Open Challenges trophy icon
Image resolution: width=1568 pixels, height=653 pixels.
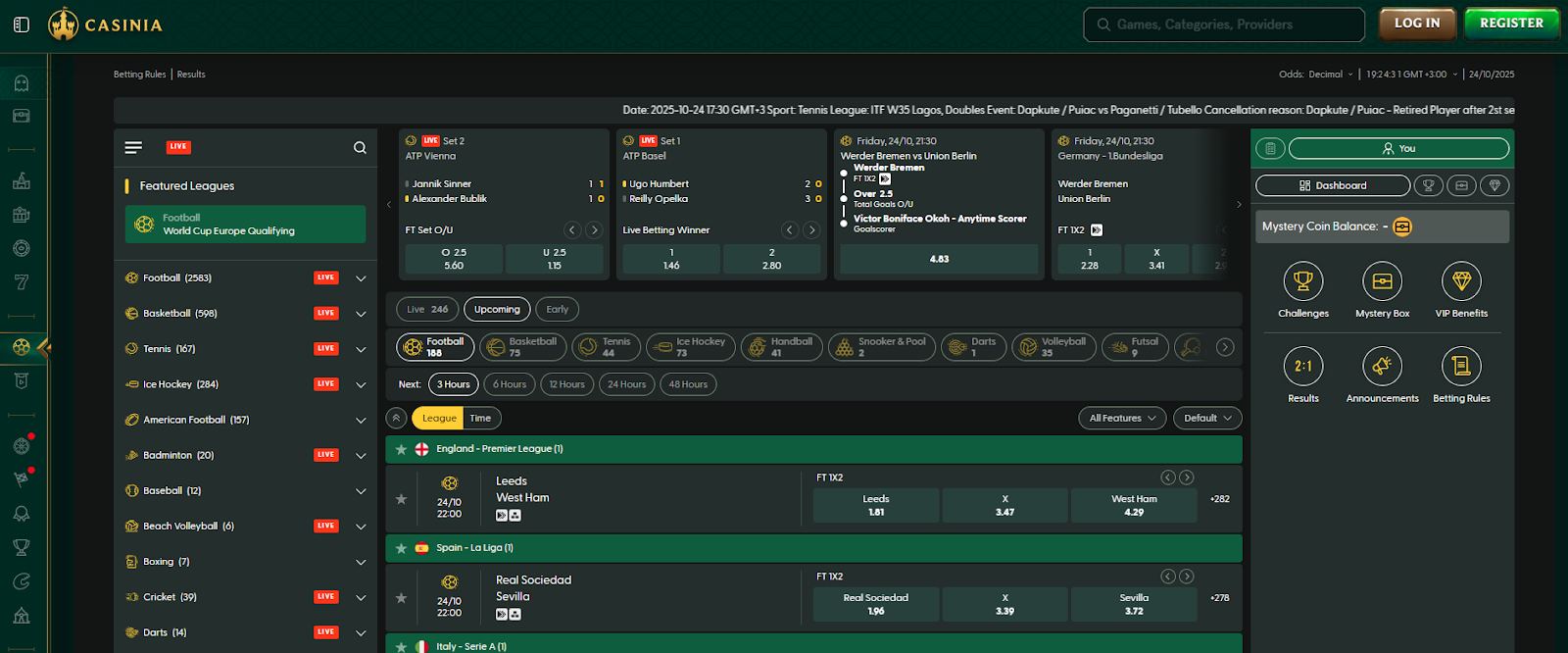[x=1303, y=281]
